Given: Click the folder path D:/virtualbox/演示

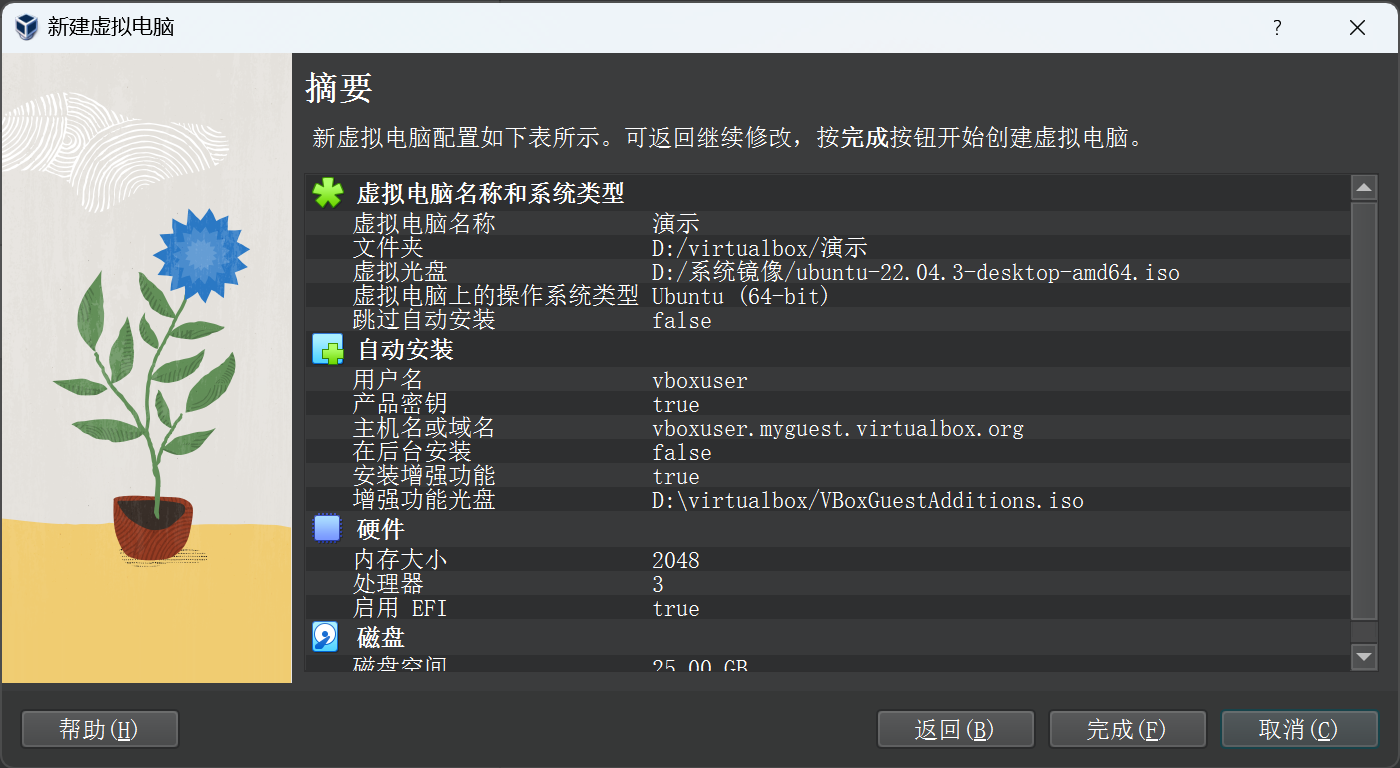Looking at the screenshot, I should click(759, 247).
